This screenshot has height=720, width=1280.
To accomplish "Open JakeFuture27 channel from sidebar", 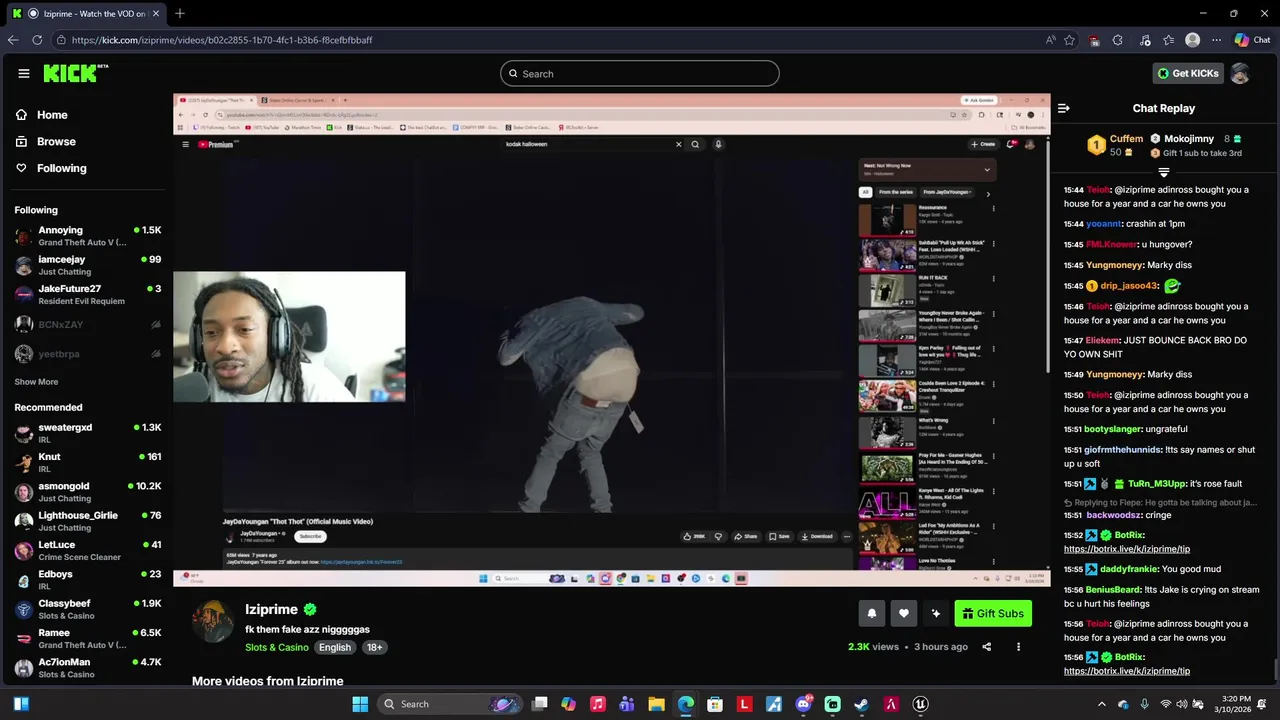I will (x=88, y=294).
